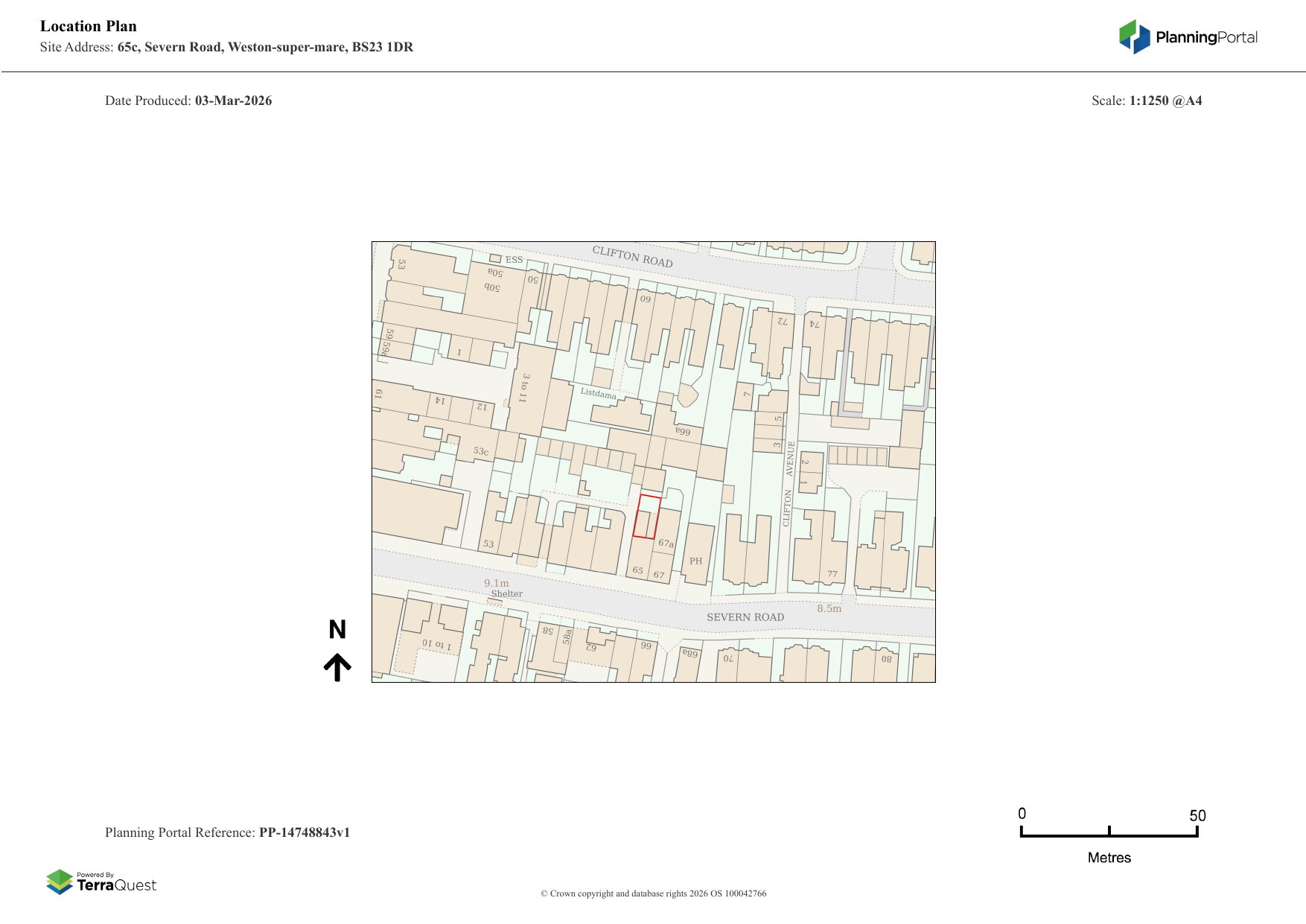Viewport: 1306px width, 924px height.
Task: Select the Listdama building label
Action: pos(598,392)
